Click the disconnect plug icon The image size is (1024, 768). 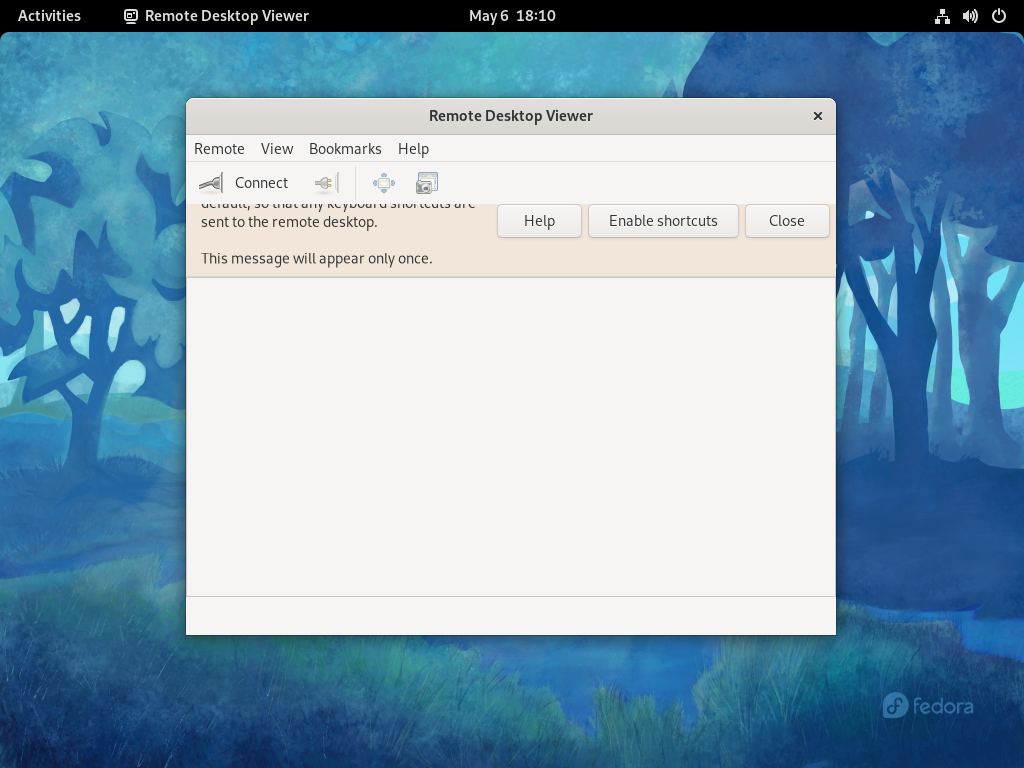[x=327, y=183]
